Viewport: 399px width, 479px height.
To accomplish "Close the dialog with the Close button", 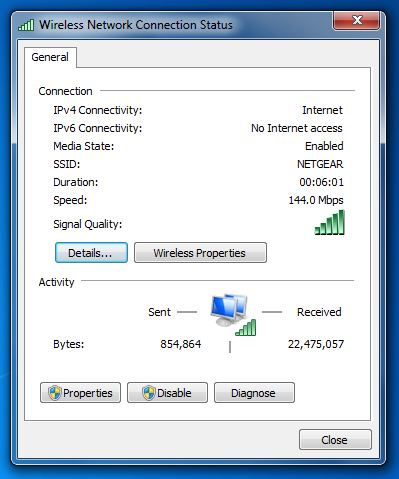I will tap(335, 440).
